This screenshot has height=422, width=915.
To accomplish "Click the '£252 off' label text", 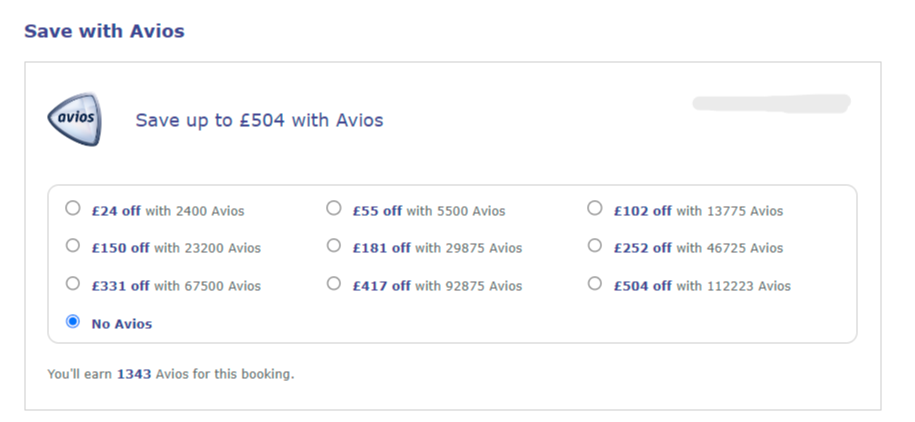I will pyautogui.click(x=642, y=248).
